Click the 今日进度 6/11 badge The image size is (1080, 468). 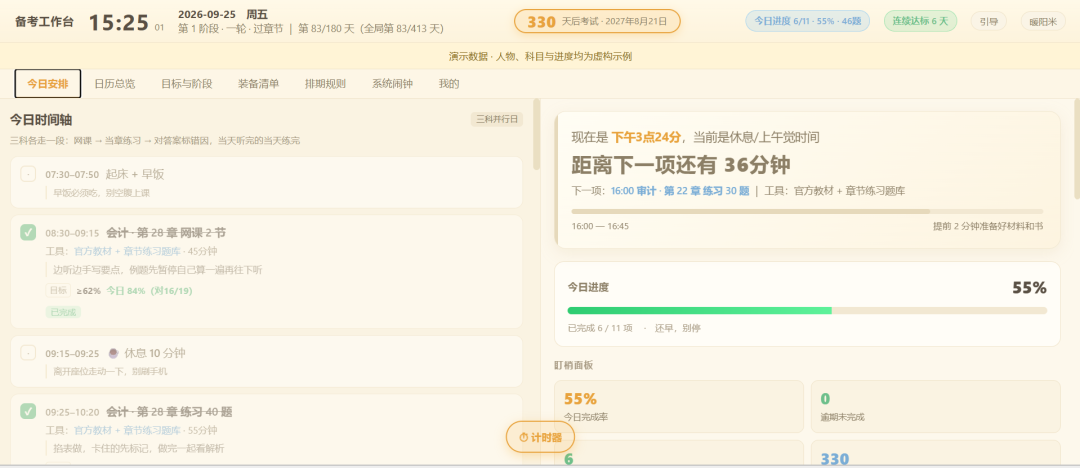click(807, 21)
